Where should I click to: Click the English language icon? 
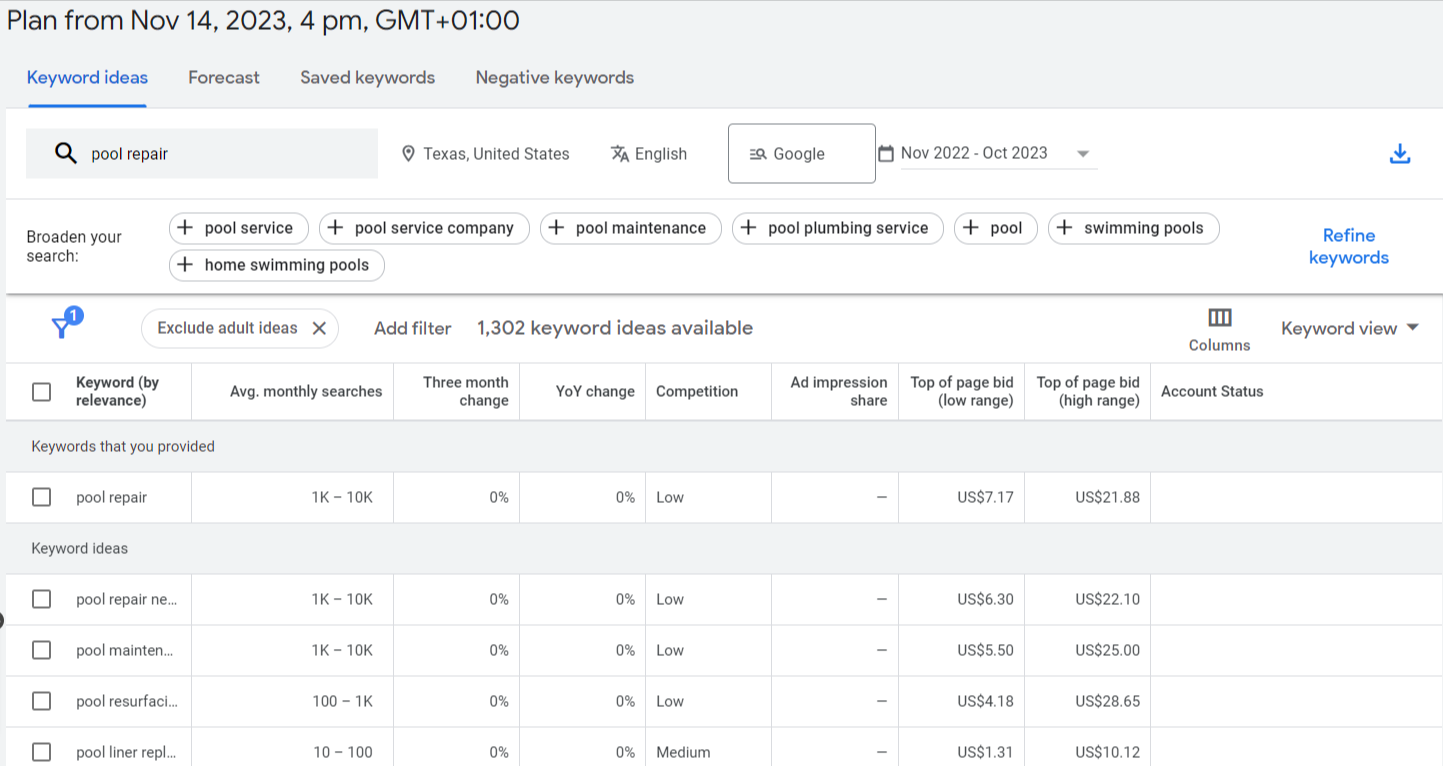(620, 154)
